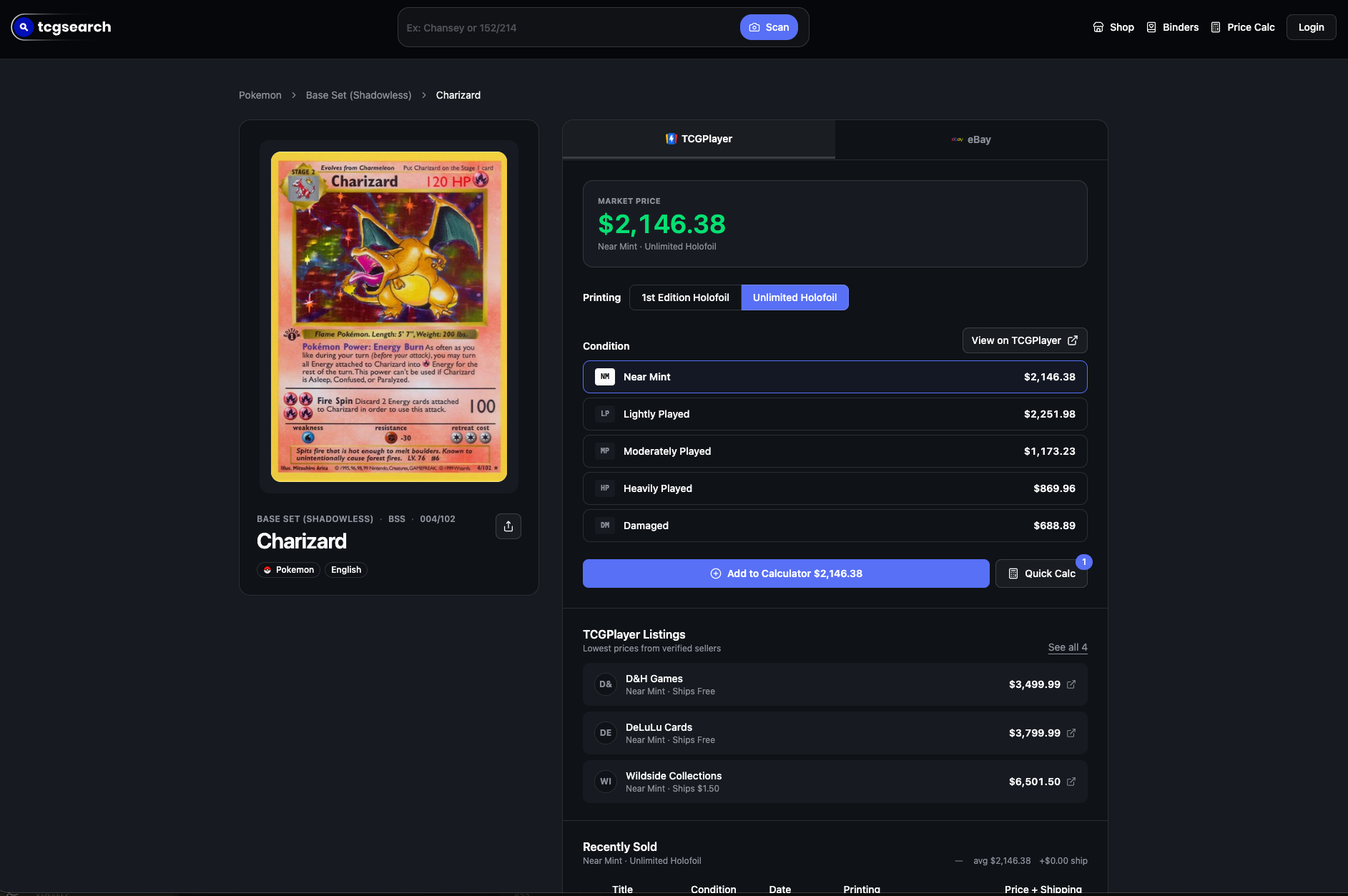Image resolution: width=1348 pixels, height=896 pixels.
Task: Click the +$0.00 ship text
Action: (x=1063, y=861)
